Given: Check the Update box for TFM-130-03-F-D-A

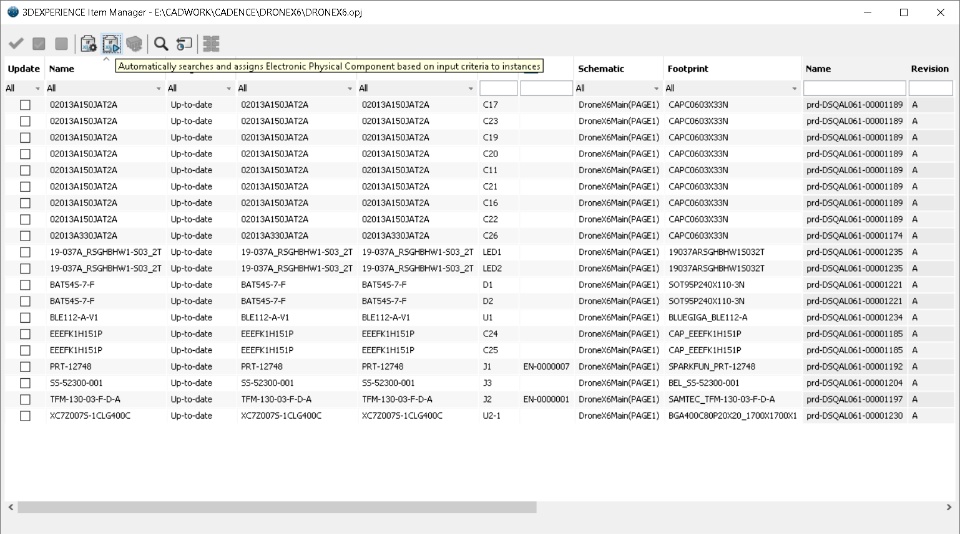Looking at the screenshot, I should point(25,399).
